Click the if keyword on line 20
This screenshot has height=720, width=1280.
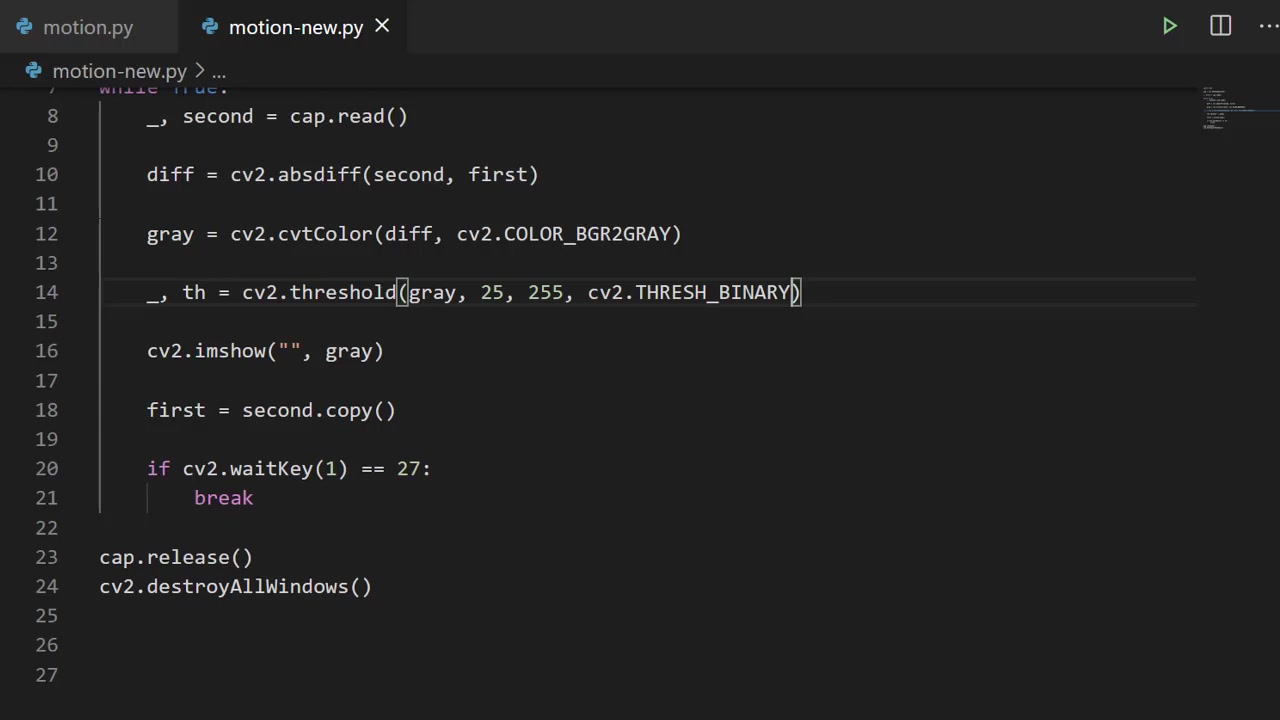click(159, 468)
